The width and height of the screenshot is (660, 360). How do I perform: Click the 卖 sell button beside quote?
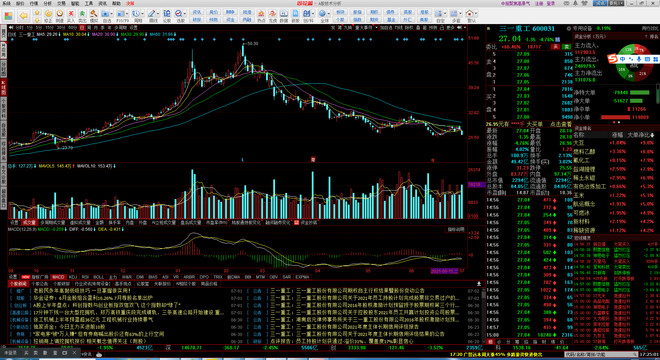(567, 46)
